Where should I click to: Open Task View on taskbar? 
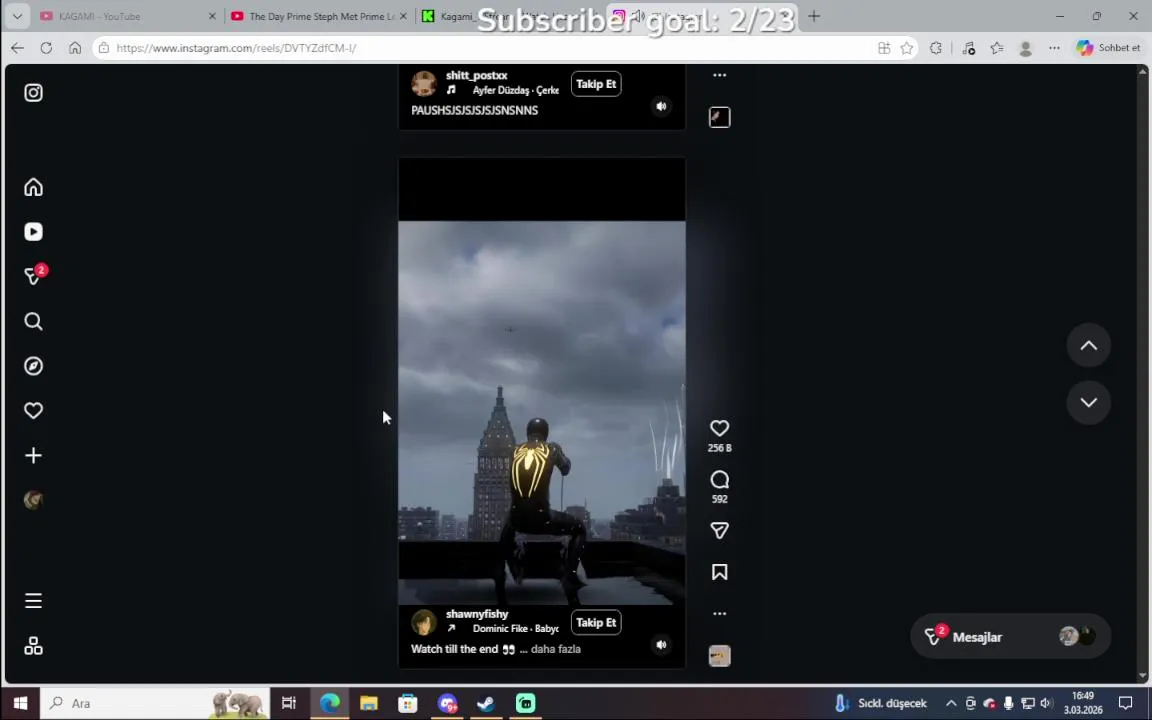coord(289,703)
